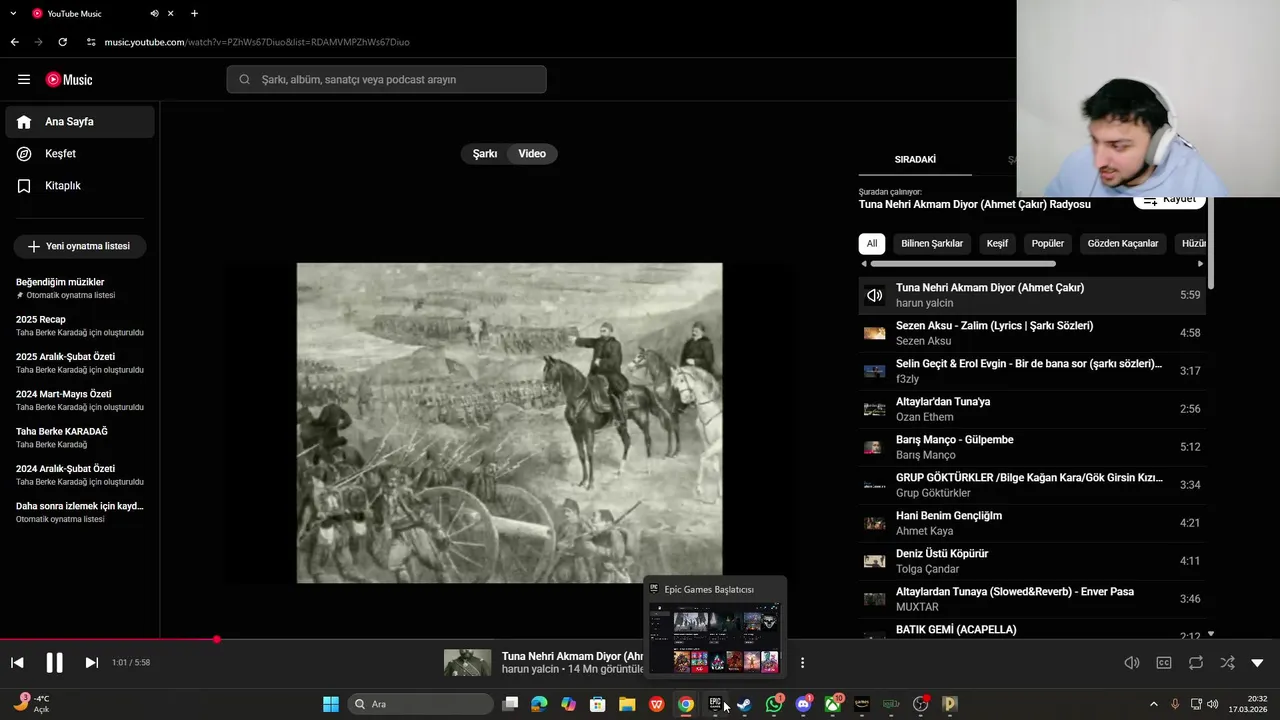1280x720 pixels.
Task: Click the now-playing thumbnail in player bar
Action: 467,663
